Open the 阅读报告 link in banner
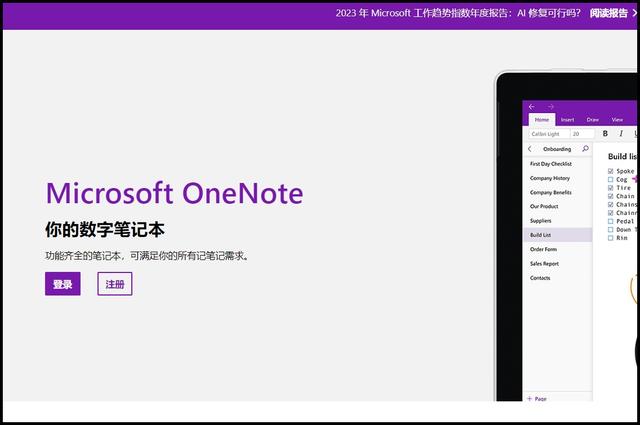 point(608,13)
